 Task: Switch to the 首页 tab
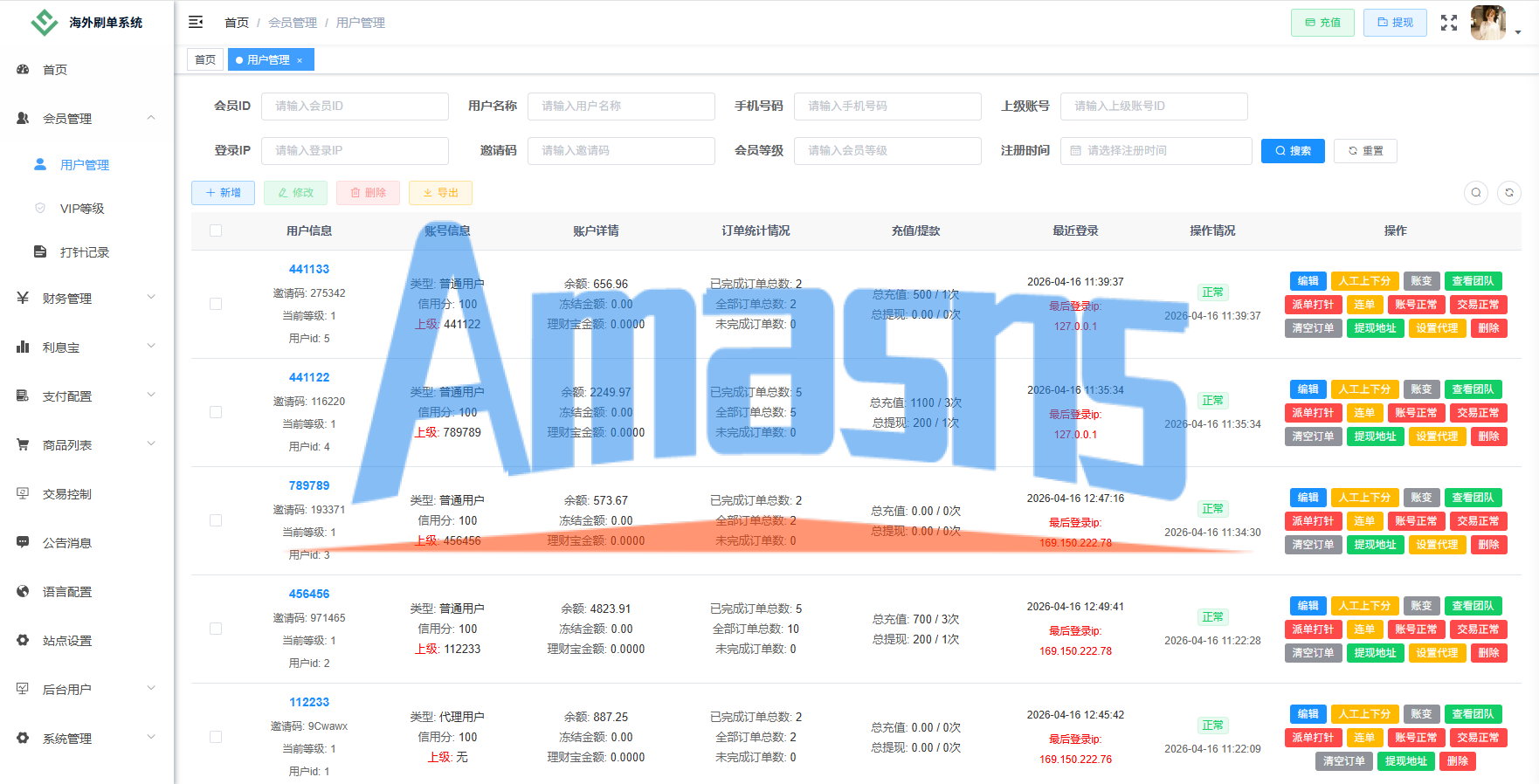point(205,59)
